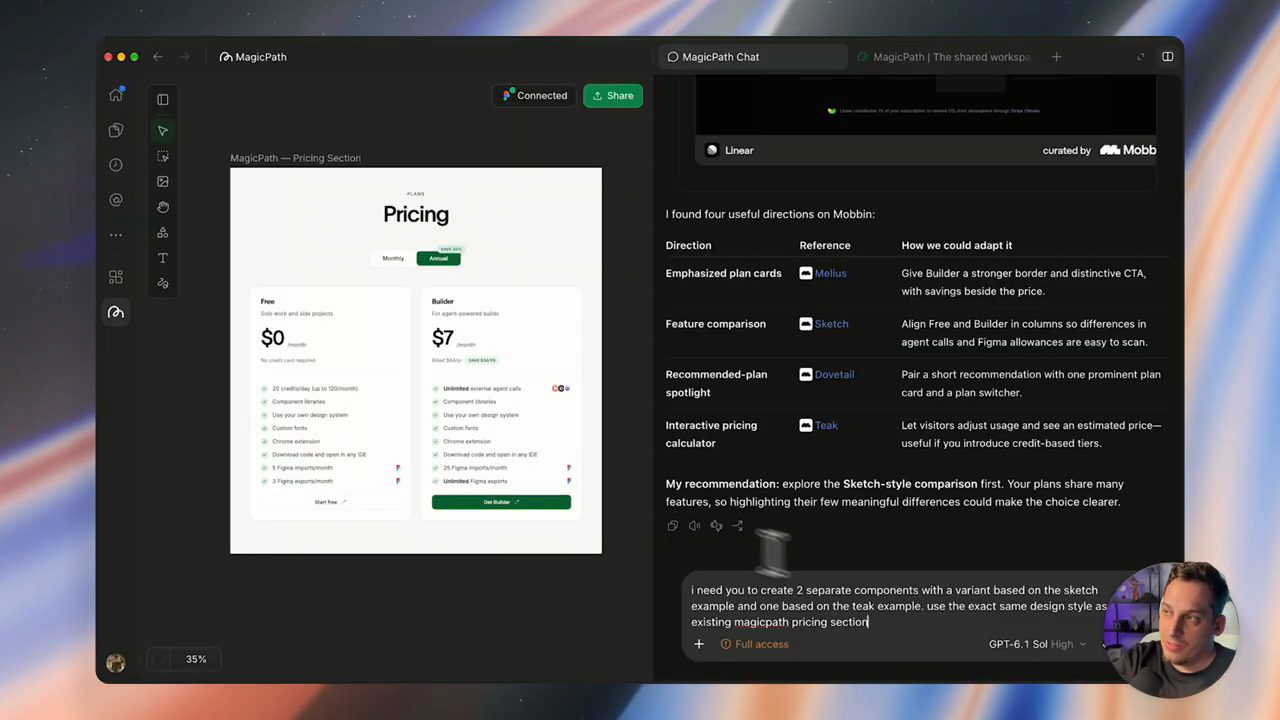
Task: Select the shapes tool
Action: point(163,233)
